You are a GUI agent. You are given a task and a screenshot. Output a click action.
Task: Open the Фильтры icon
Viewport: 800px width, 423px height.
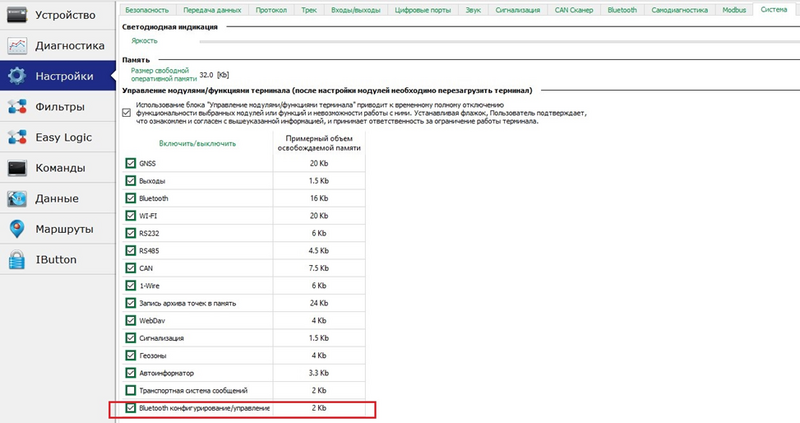[x=17, y=107]
